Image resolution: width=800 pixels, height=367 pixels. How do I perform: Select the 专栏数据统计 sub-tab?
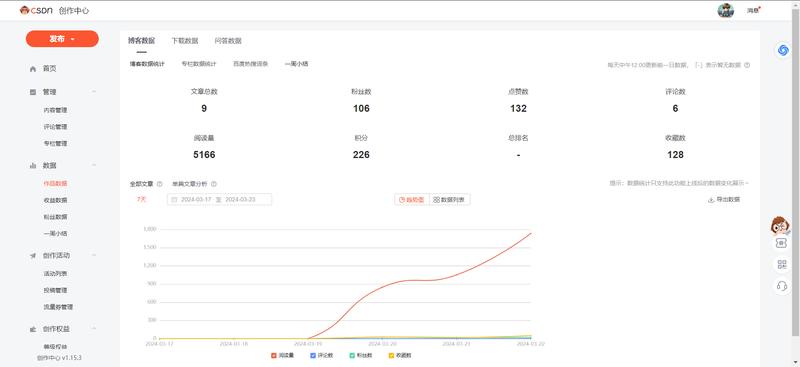tap(199, 64)
